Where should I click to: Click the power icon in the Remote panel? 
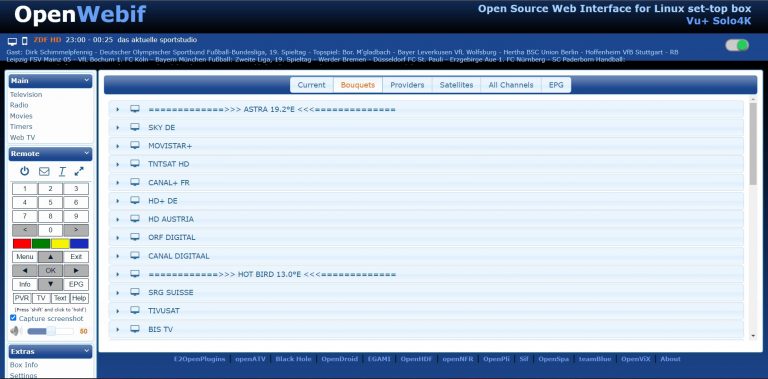(x=24, y=171)
